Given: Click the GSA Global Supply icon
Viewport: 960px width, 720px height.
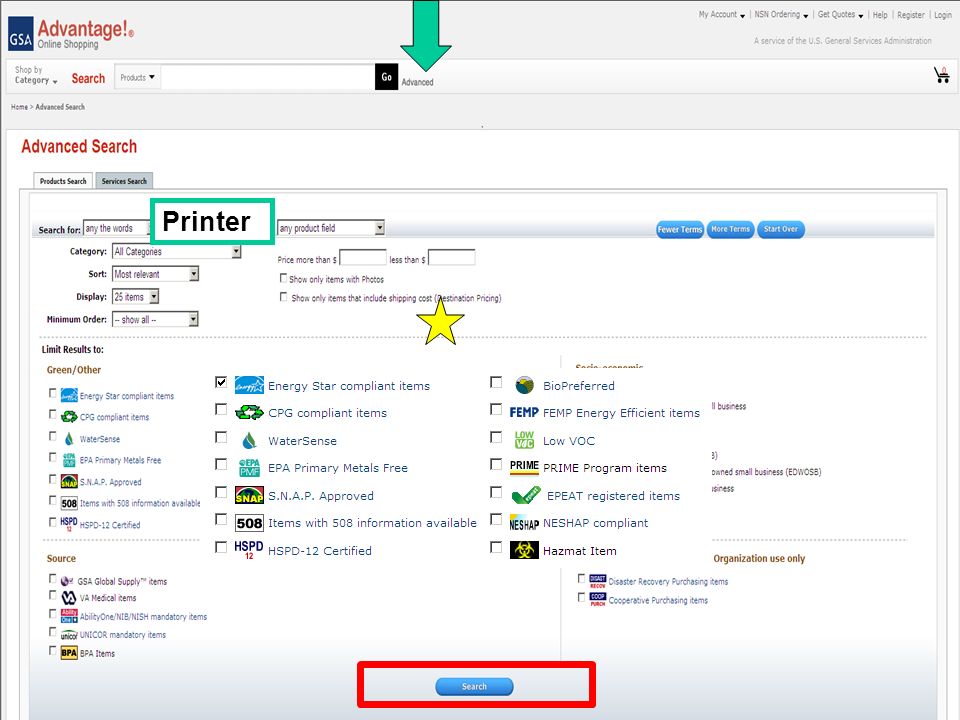Looking at the screenshot, I should 67,581.
